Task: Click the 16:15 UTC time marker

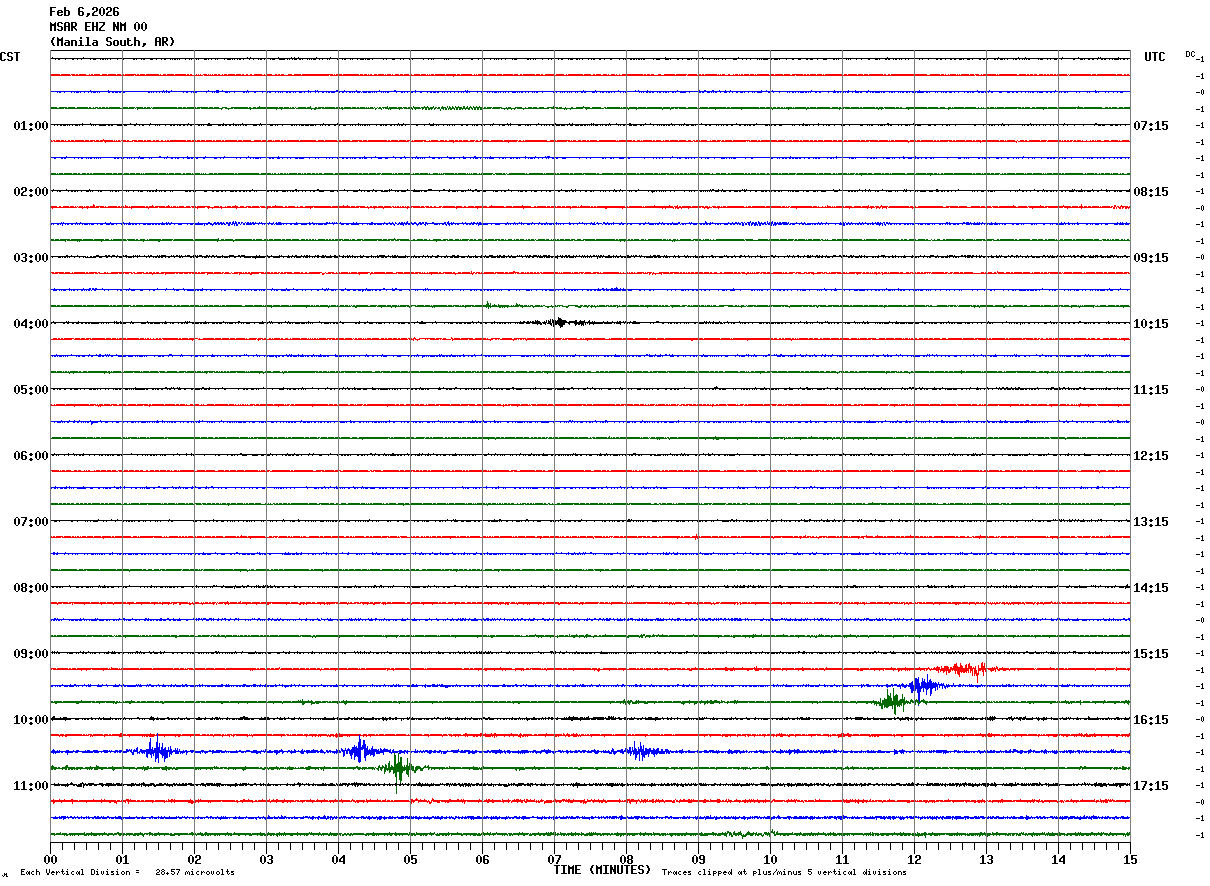Action: coord(1150,720)
